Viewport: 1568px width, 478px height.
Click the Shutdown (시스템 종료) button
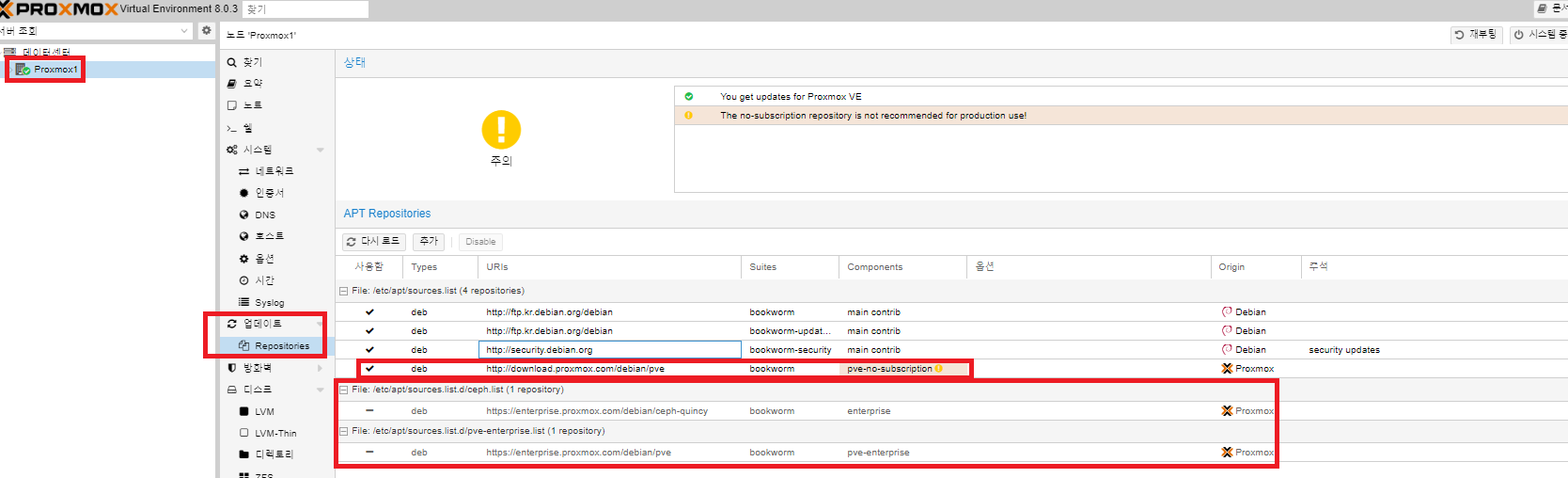1540,35
